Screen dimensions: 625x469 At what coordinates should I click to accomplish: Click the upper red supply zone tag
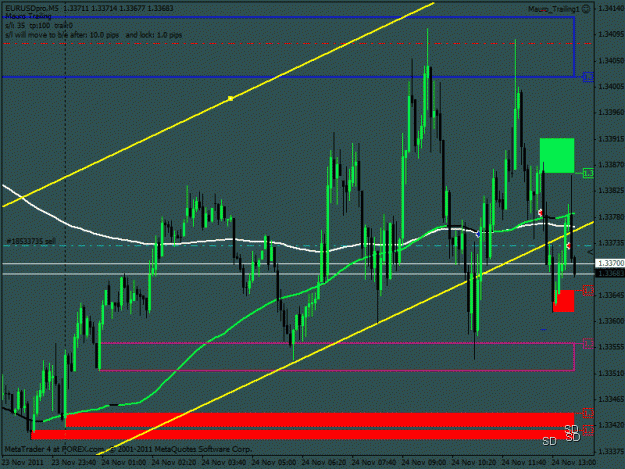coord(588,413)
